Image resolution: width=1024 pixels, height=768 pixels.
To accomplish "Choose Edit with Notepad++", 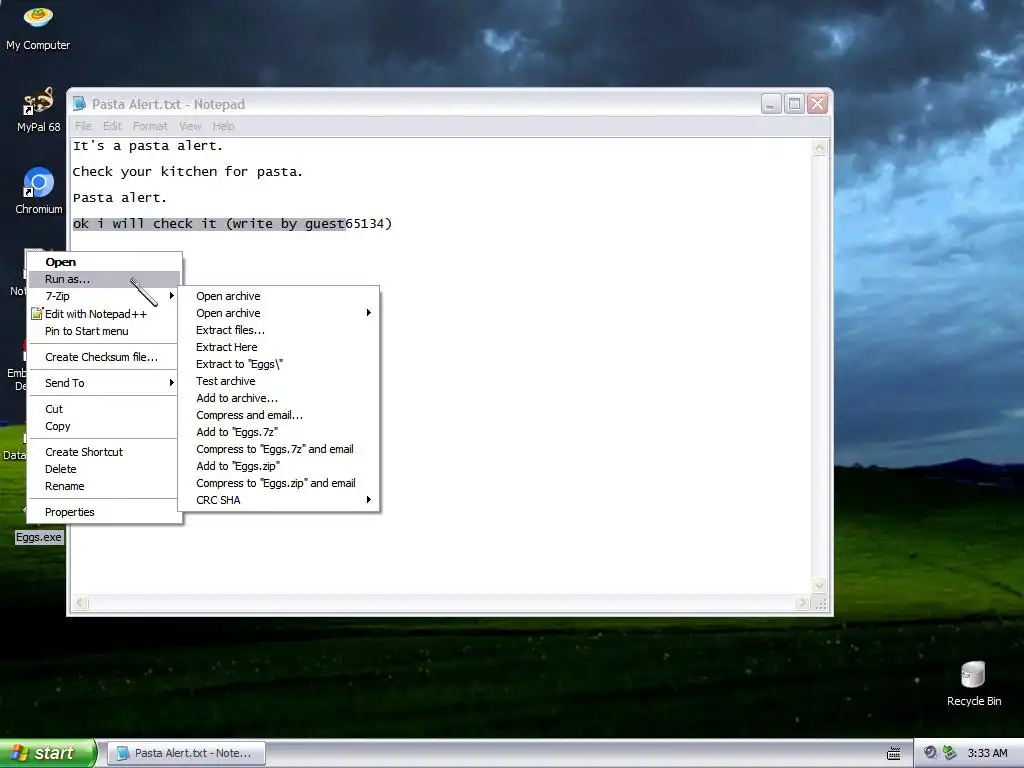I will pos(104,314).
